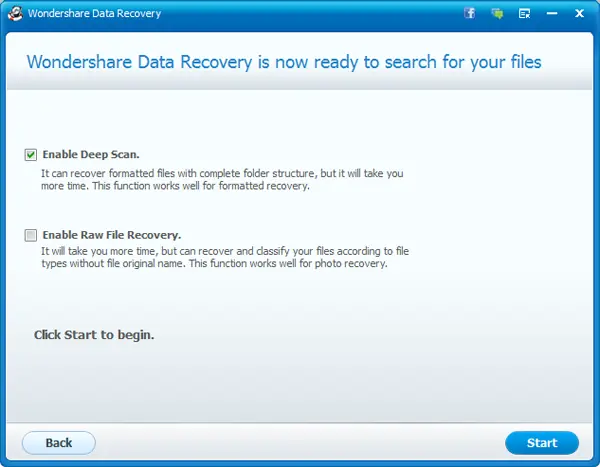Click the Deep Scan description about formatted files
The height and width of the screenshot is (467, 600).
[x=222, y=180]
